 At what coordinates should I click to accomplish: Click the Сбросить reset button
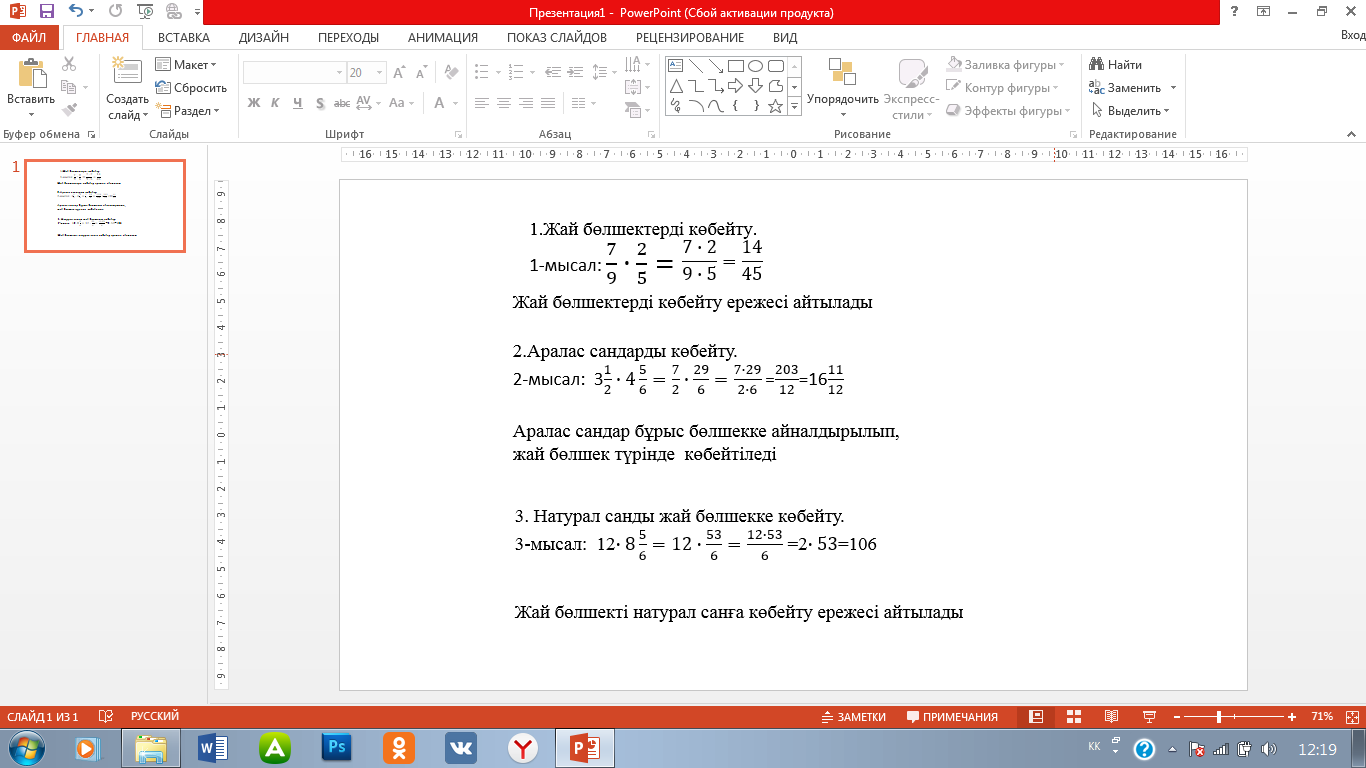[191, 88]
